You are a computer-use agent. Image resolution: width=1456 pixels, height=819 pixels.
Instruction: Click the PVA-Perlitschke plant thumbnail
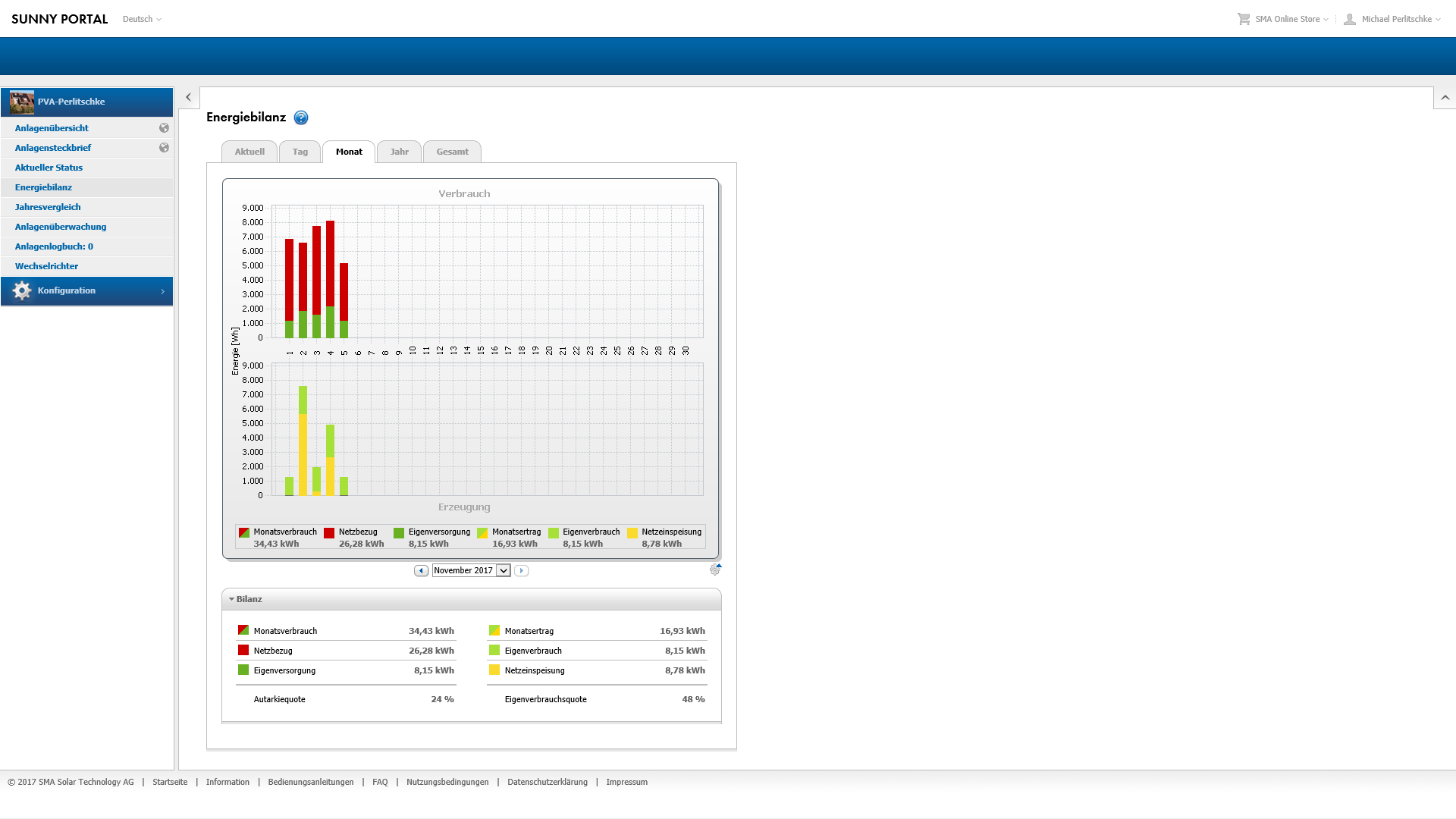pyautogui.click(x=22, y=102)
